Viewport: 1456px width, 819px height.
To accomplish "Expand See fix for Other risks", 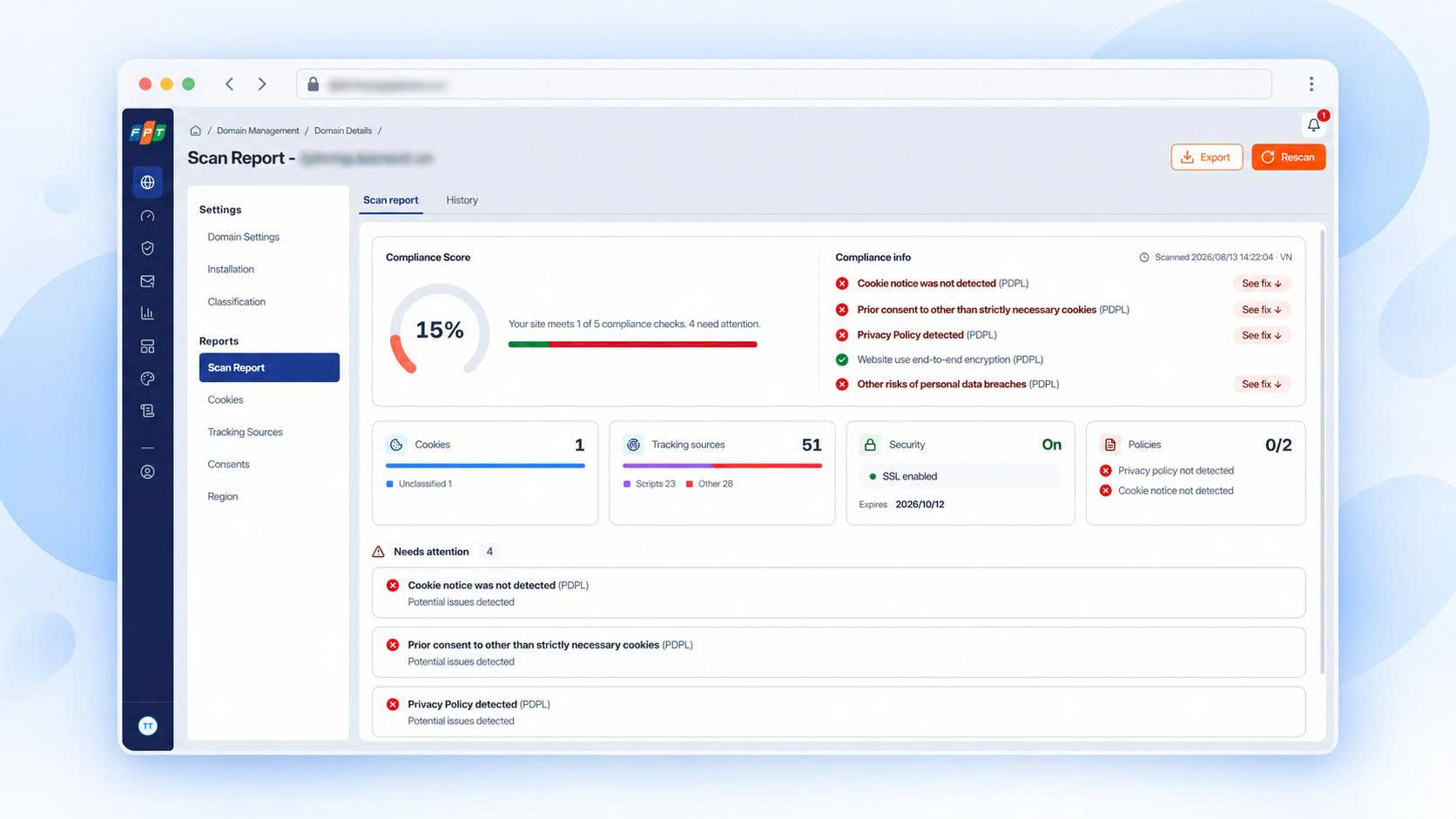I will pyautogui.click(x=1261, y=384).
